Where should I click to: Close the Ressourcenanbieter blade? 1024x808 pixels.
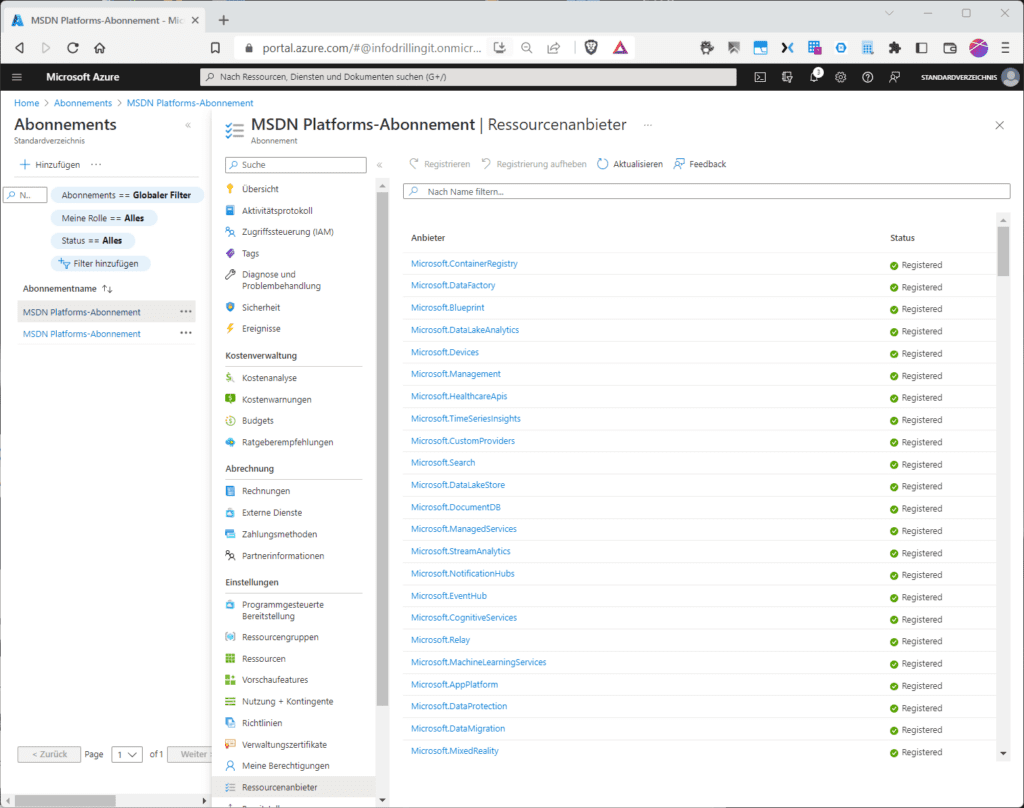click(999, 125)
